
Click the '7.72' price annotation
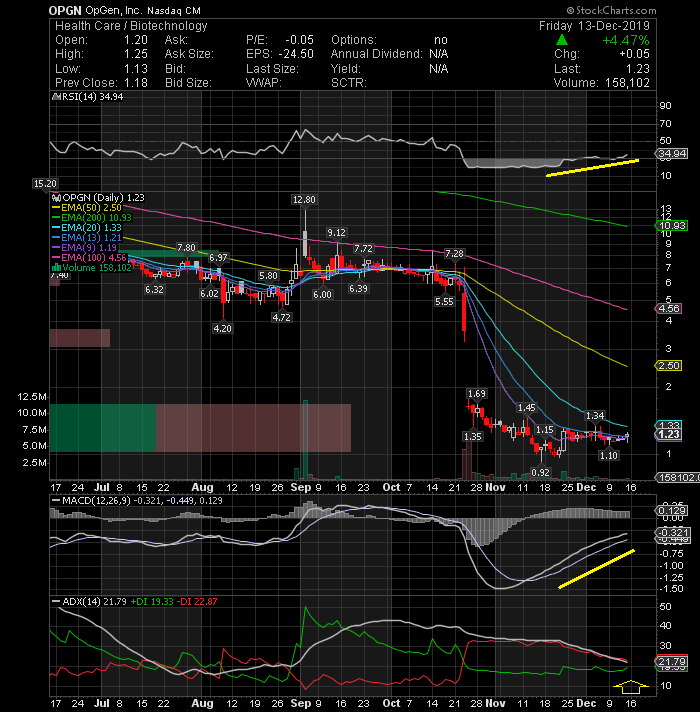(363, 249)
